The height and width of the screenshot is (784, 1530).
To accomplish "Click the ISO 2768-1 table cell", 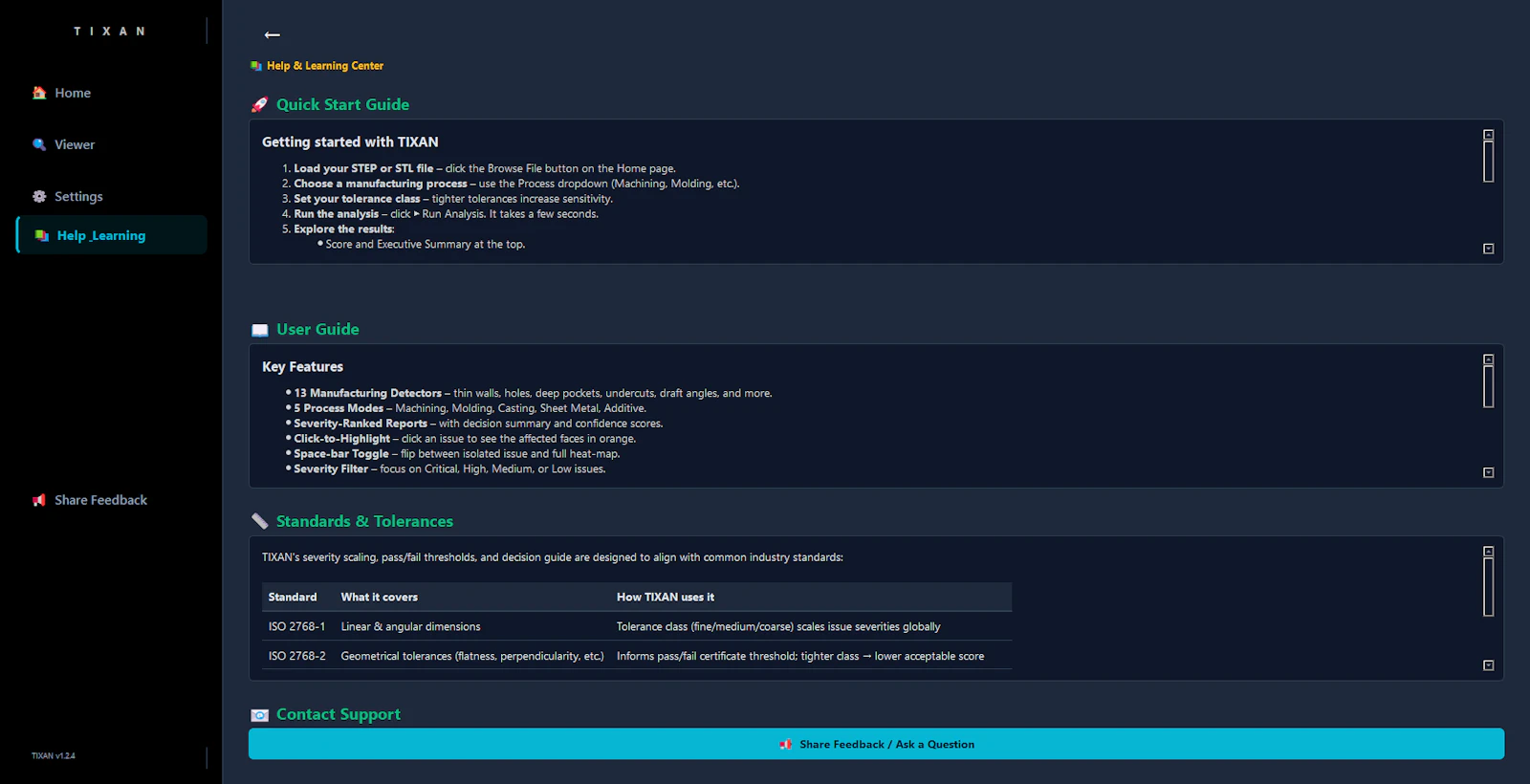I will [x=296, y=626].
